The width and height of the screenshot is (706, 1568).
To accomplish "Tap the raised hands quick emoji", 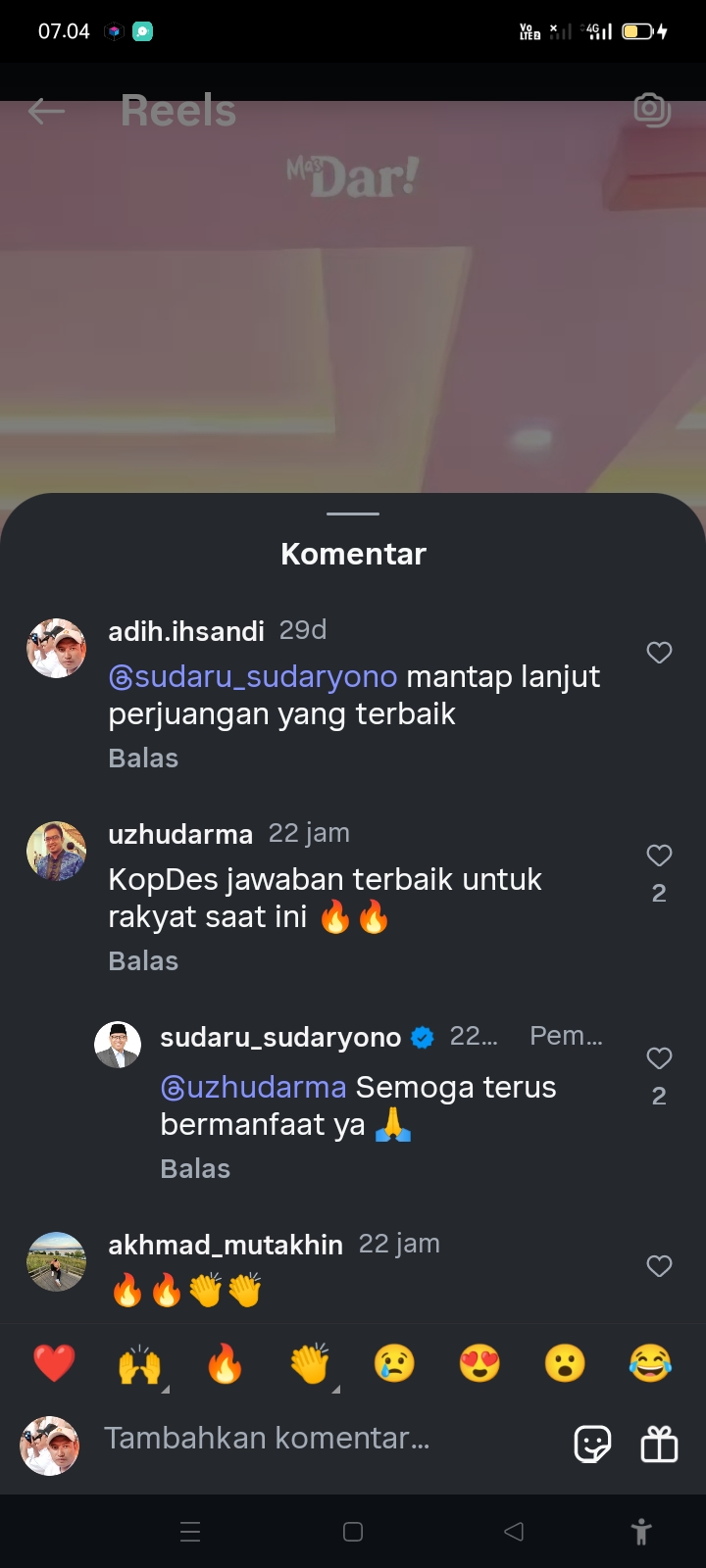I will [x=139, y=1363].
